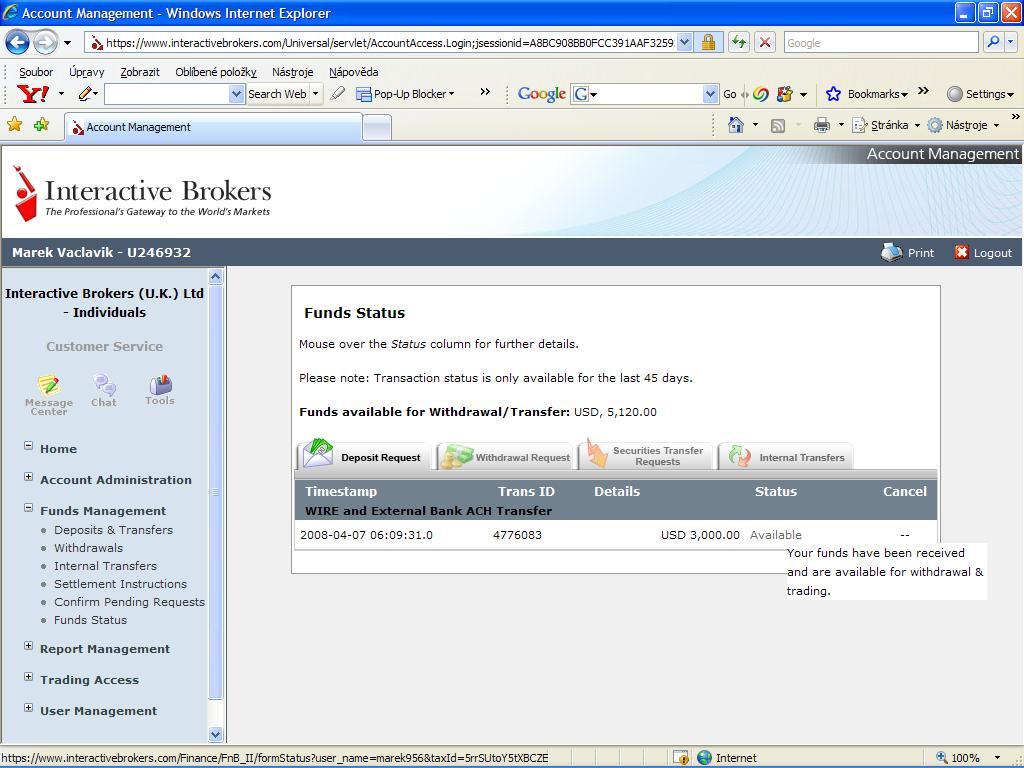Click the Bookmarks star icon in Google toolbar
1024x768 pixels.
833,94
